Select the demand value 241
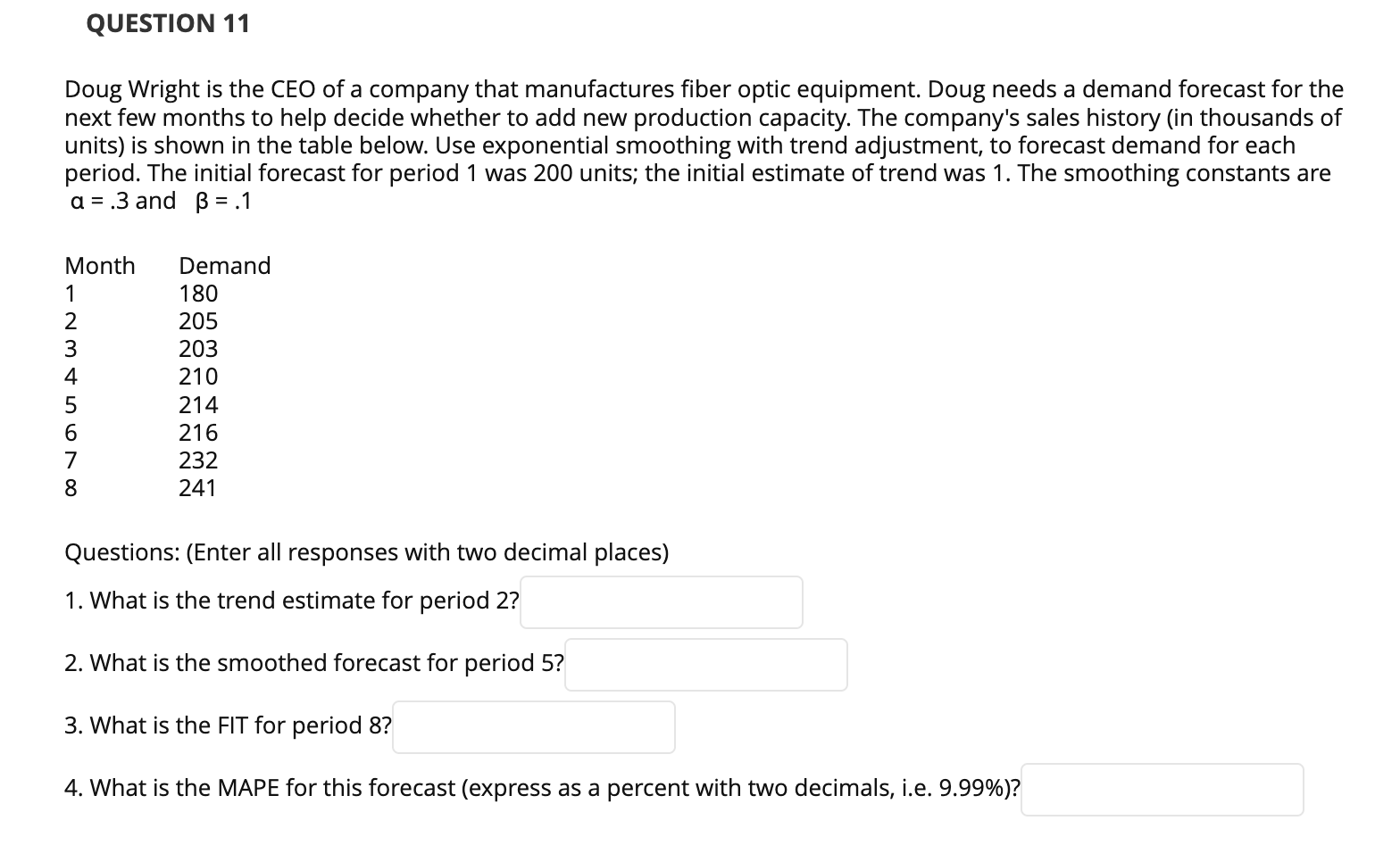Viewport: 1400px width, 862px height. coord(197,487)
